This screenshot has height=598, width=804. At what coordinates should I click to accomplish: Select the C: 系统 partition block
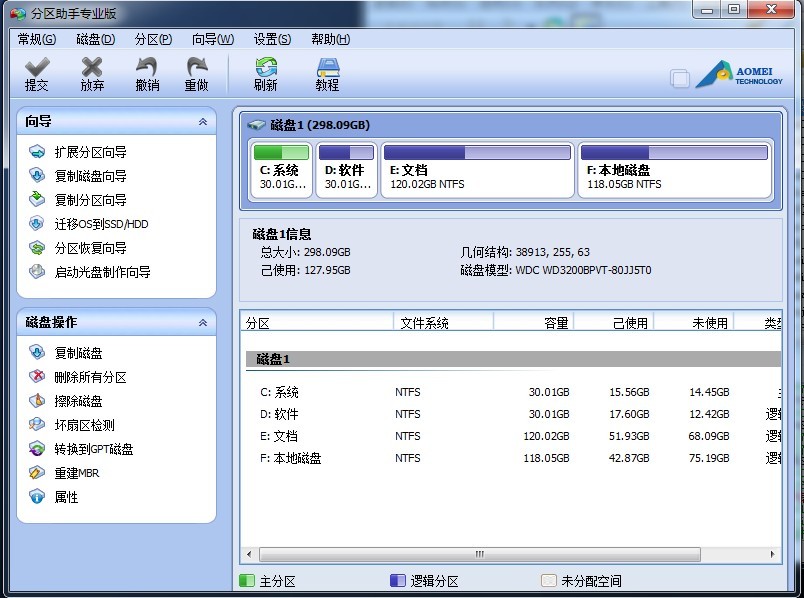pos(281,169)
